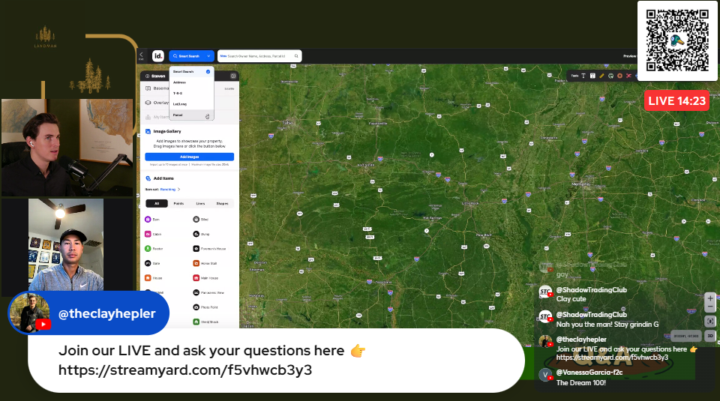Open the Smart Search dropdown button
720x401 pixels.
pyautogui.click(x=191, y=56)
